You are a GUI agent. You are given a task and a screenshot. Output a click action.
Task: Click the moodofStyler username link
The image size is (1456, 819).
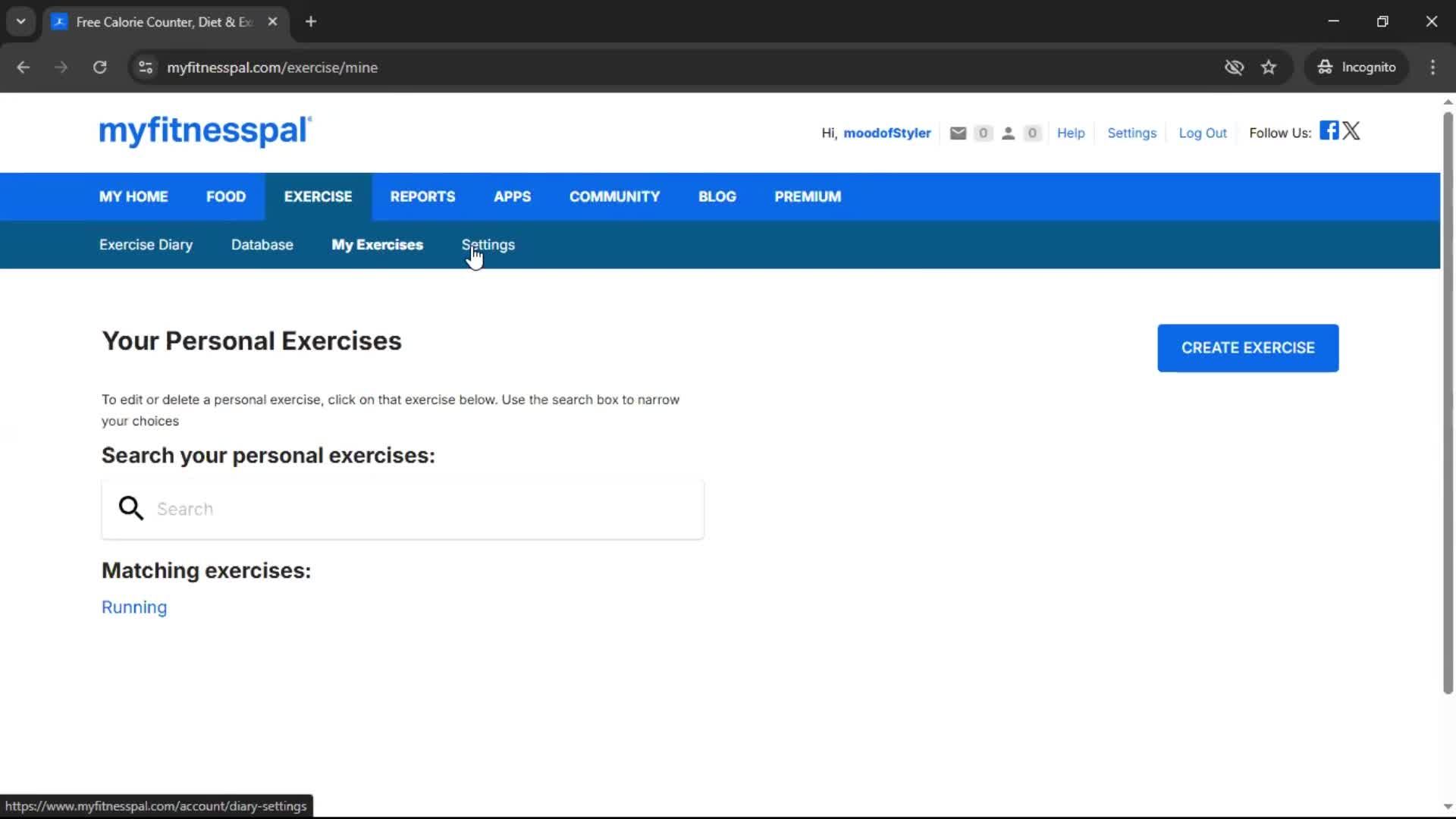[x=886, y=133]
